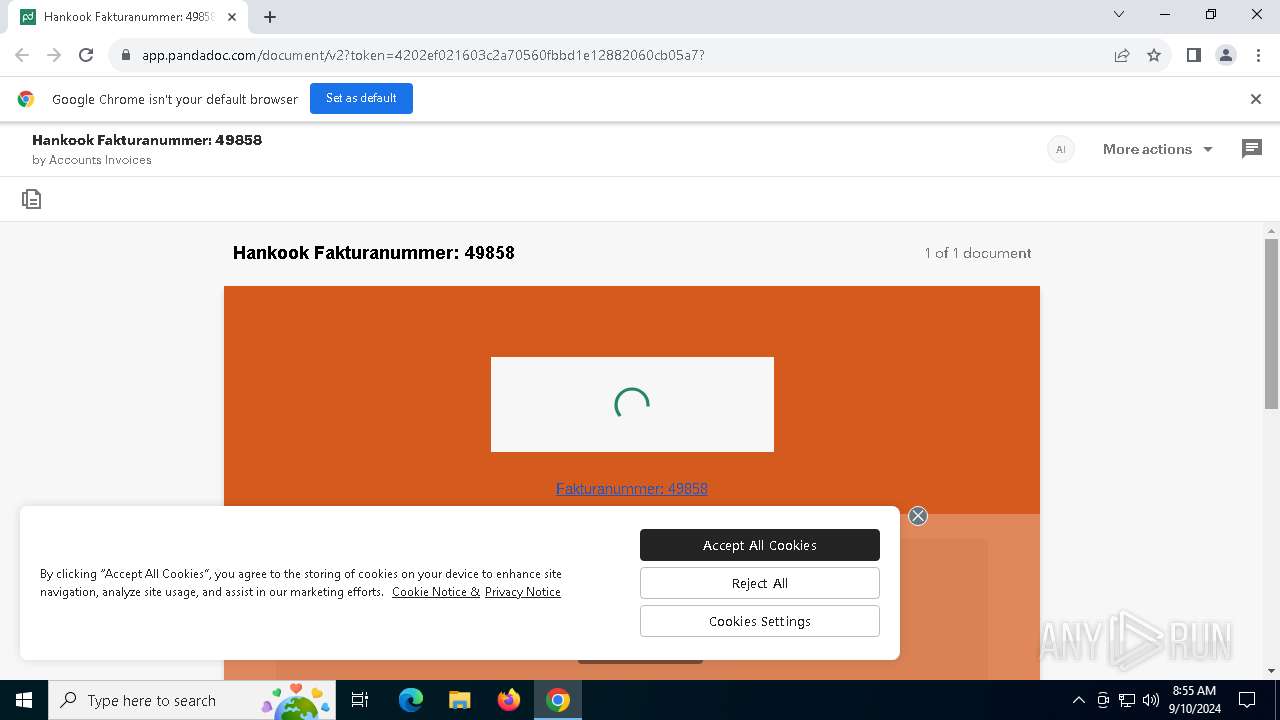
Task: Open Task View in taskbar
Action: [x=361, y=700]
